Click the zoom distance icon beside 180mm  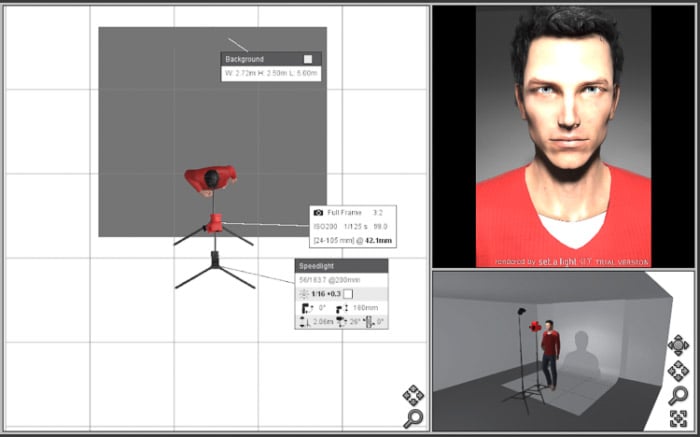pyautogui.click(x=342, y=308)
